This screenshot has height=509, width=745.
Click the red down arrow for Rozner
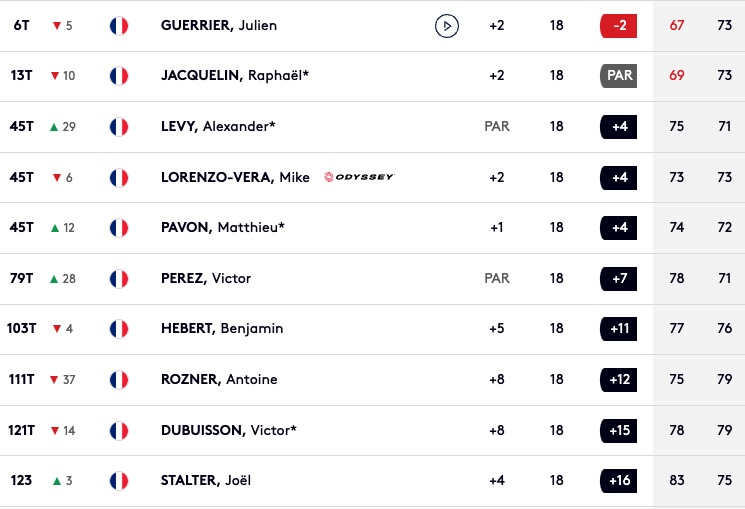pos(54,379)
